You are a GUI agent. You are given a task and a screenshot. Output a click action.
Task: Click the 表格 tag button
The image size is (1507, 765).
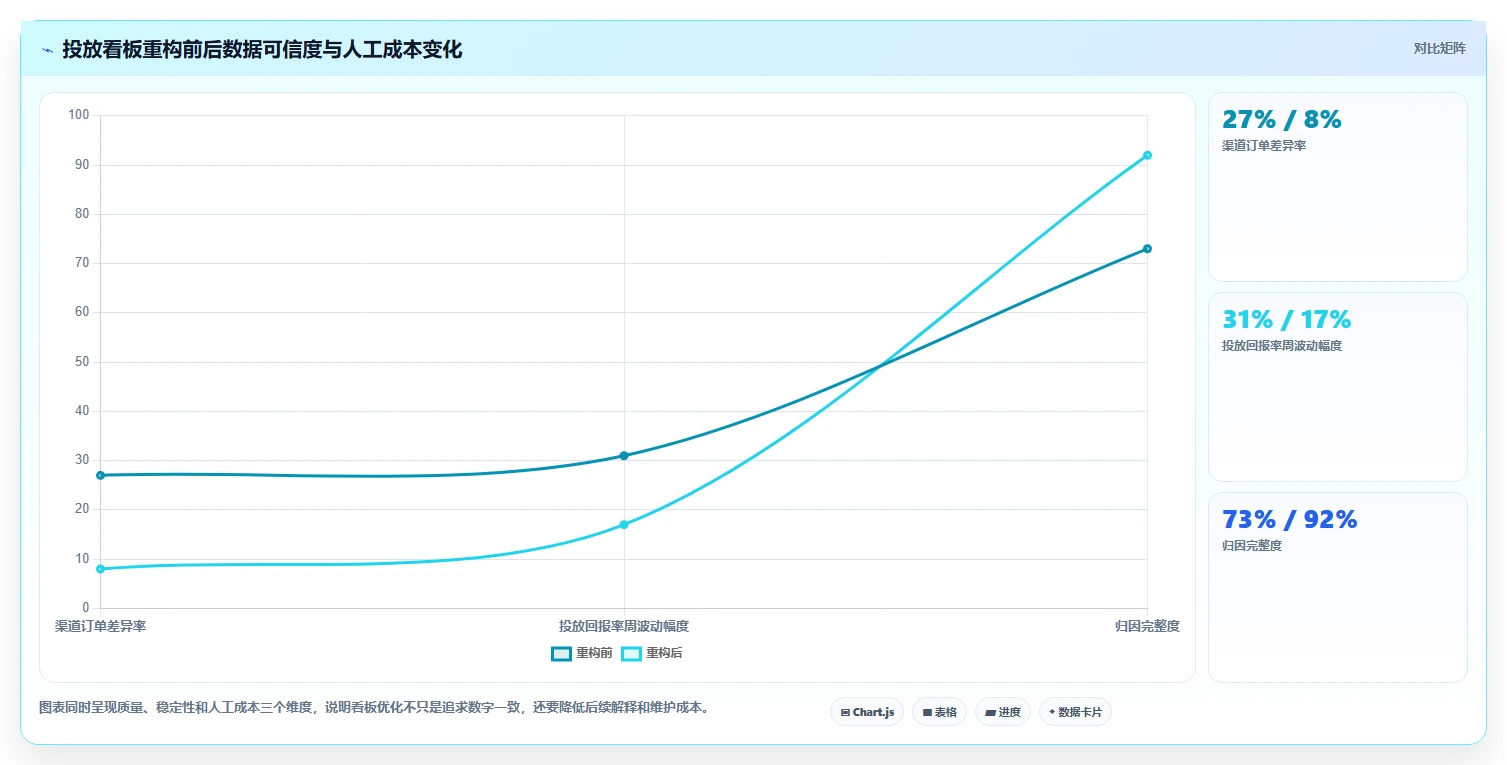pos(939,712)
